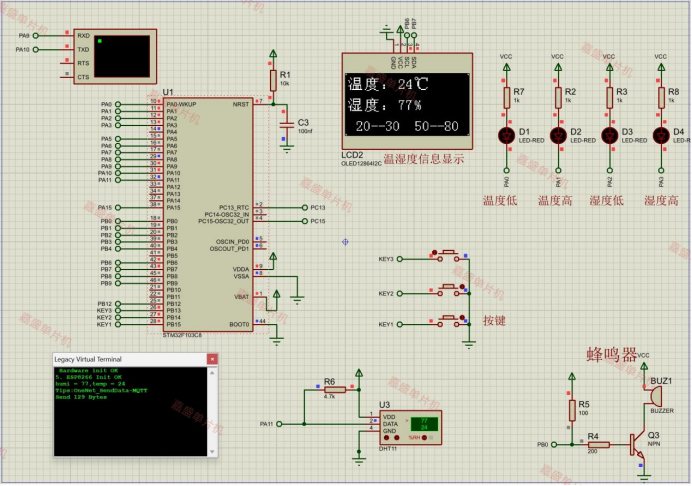This screenshot has width=692, height=486.
Task: Select the virtual terminal component with RXD/TXD pins
Action: point(115,57)
